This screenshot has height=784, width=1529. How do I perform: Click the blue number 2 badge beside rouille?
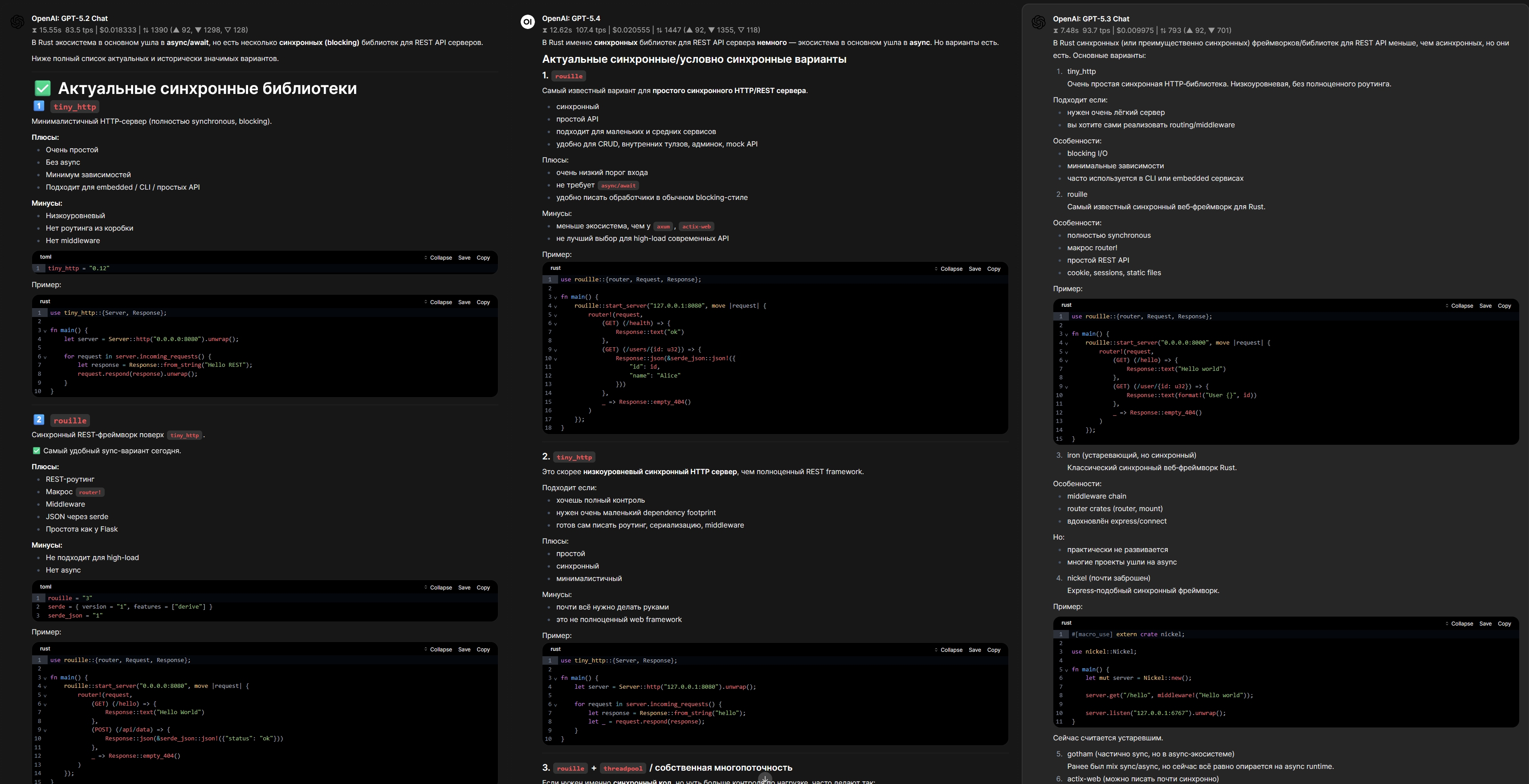pyautogui.click(x=39, y=419)
